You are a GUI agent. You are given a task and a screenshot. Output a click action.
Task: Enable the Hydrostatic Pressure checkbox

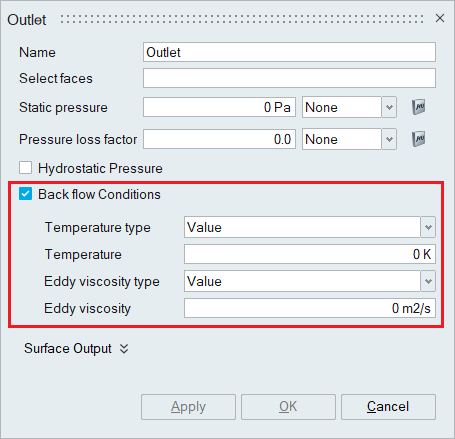click(26, 168)
